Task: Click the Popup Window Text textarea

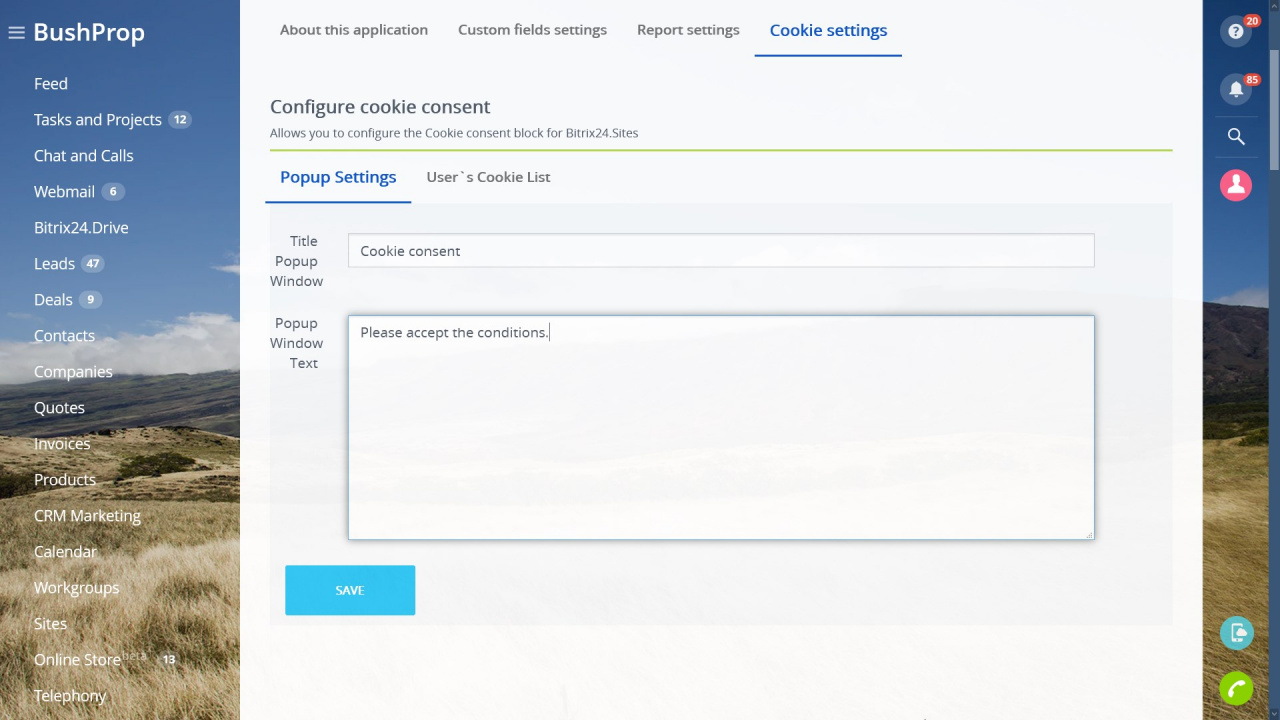Action: [721, 428]
